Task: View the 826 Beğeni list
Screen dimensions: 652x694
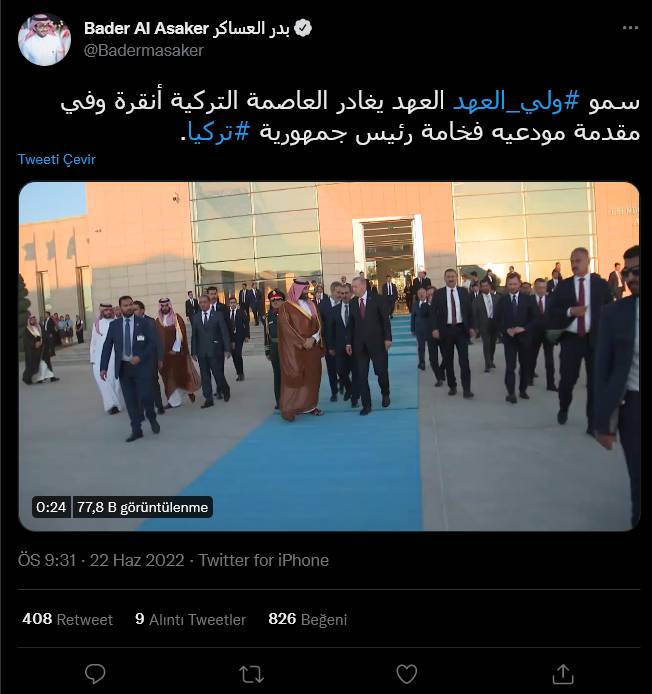Action: click(x=308, y=619)
